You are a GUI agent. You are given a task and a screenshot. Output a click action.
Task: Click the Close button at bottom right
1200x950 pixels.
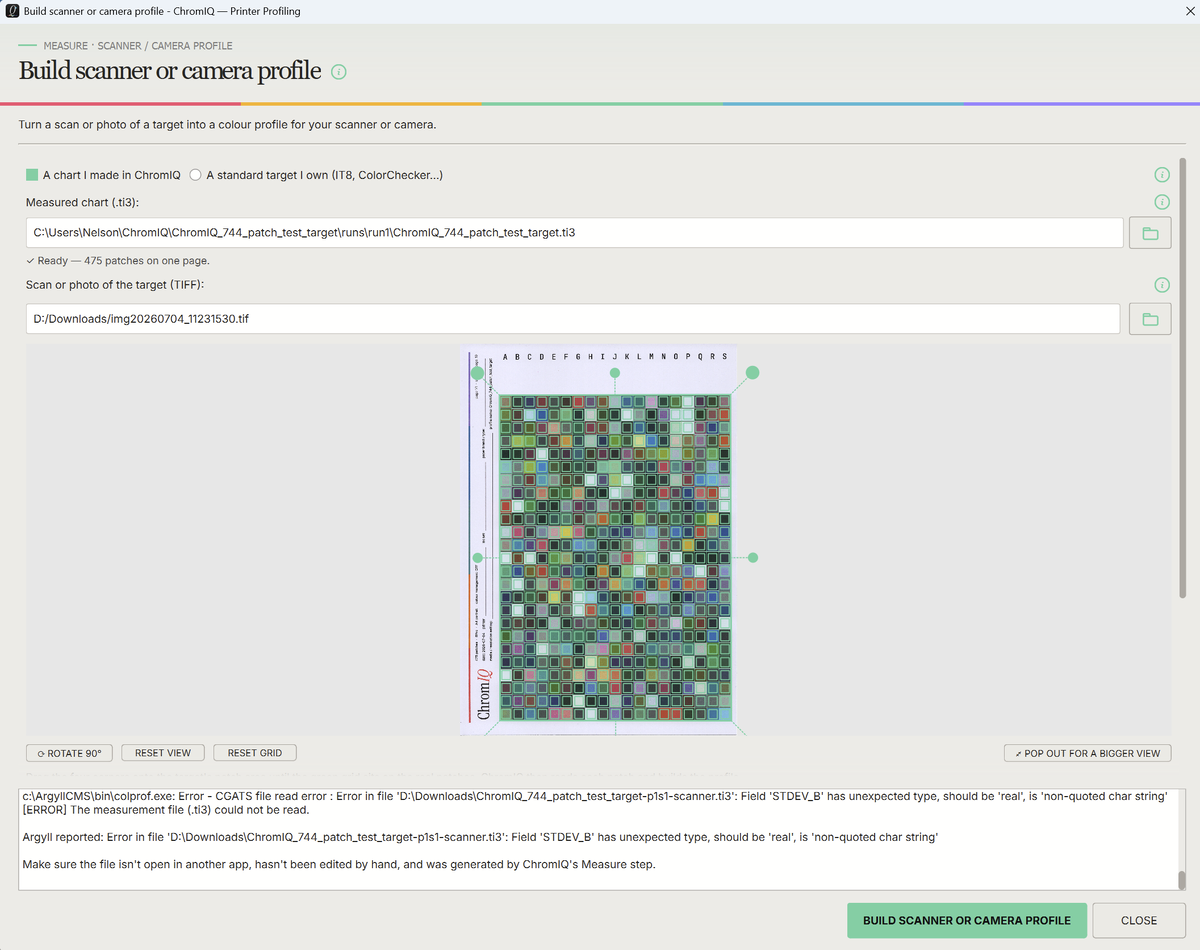click(x=1139, y=921)
